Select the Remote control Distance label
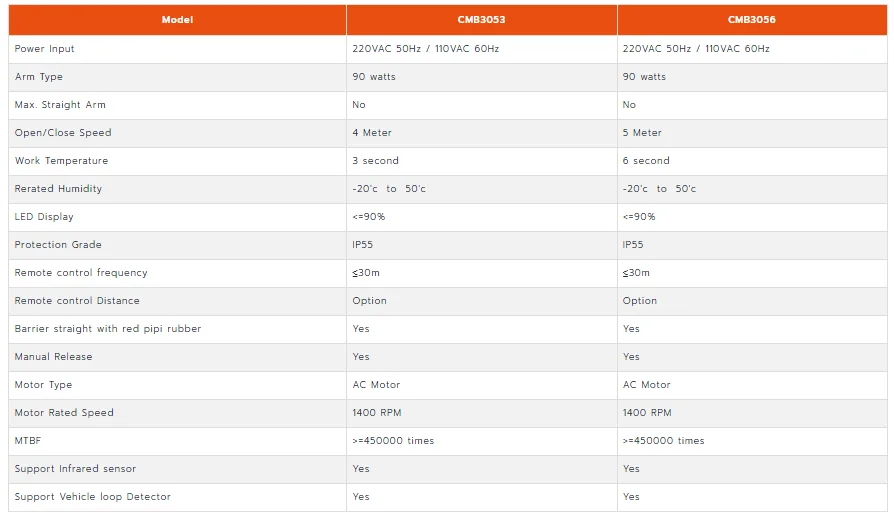 click(x=77, y=301)
